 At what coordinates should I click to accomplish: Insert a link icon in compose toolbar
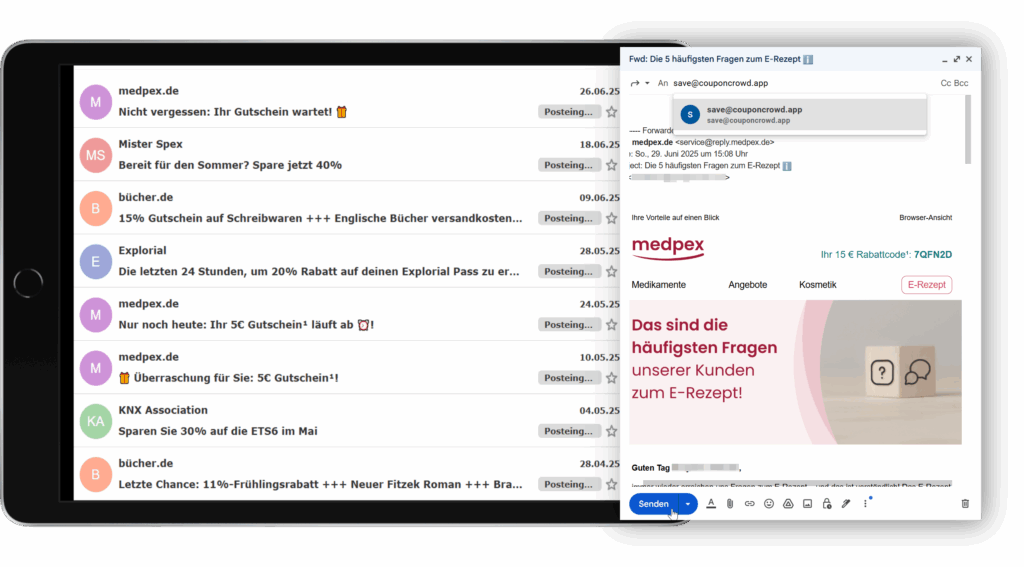pos(750,504)
